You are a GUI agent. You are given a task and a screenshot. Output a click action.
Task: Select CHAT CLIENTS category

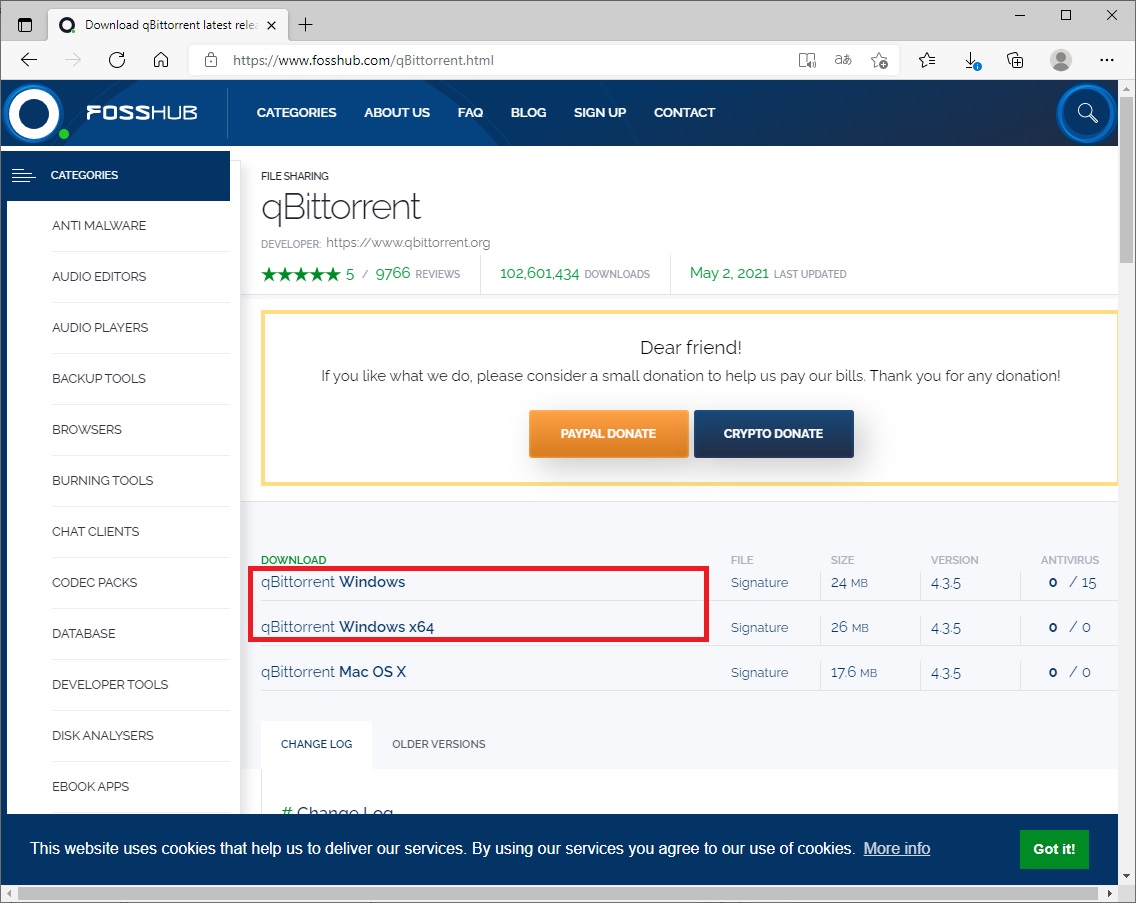pyautogui.click(x=96, y=531)
